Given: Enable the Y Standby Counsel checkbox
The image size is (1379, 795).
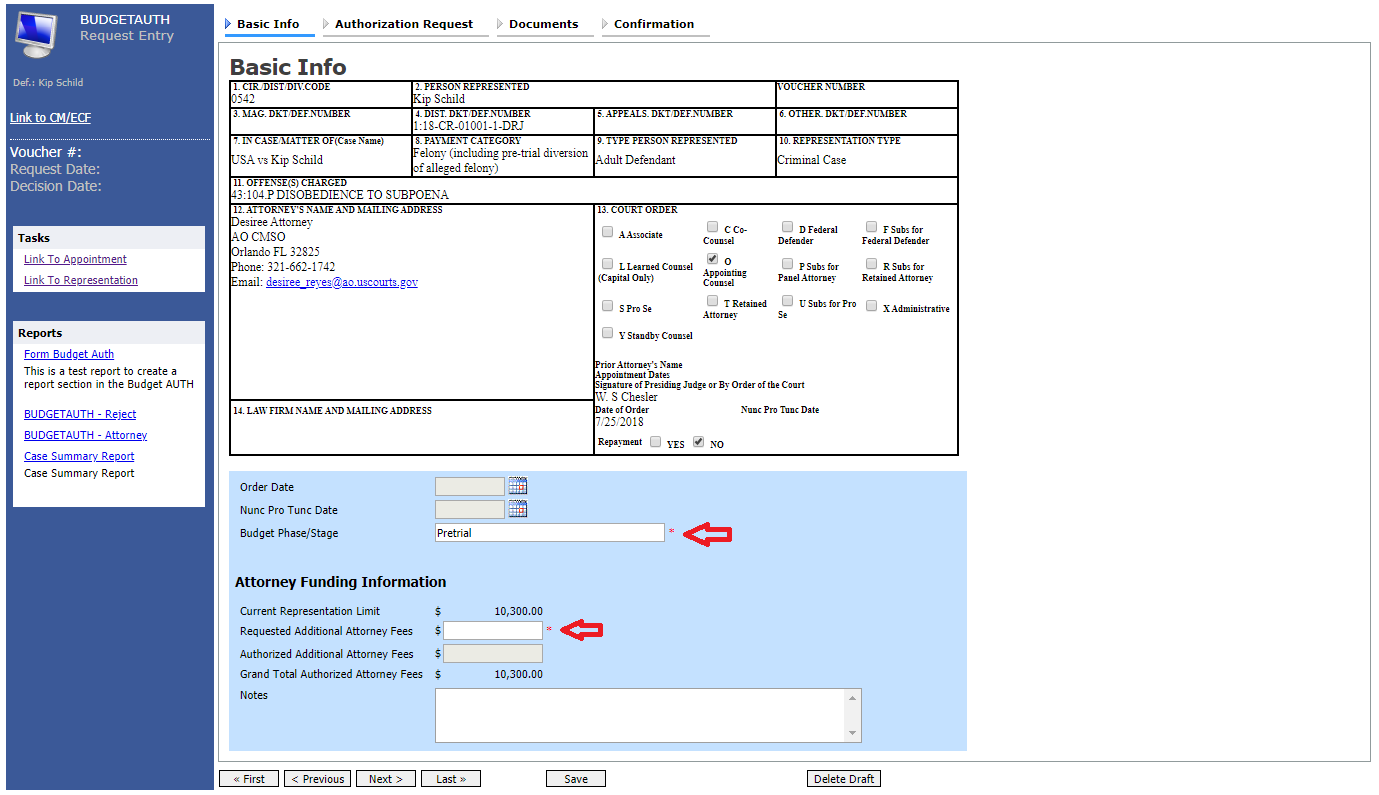Looking at the screenshot, I should [608, 333].
